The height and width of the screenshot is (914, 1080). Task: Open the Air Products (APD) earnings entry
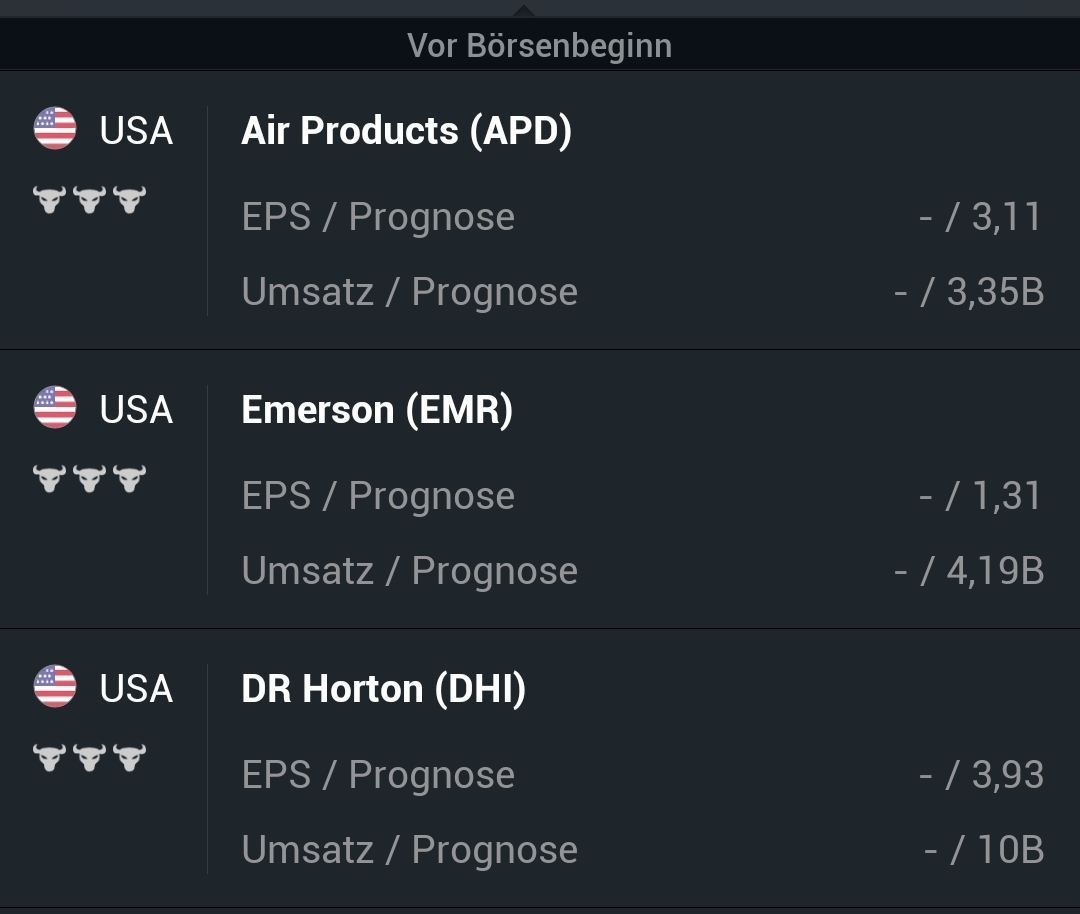406,131
